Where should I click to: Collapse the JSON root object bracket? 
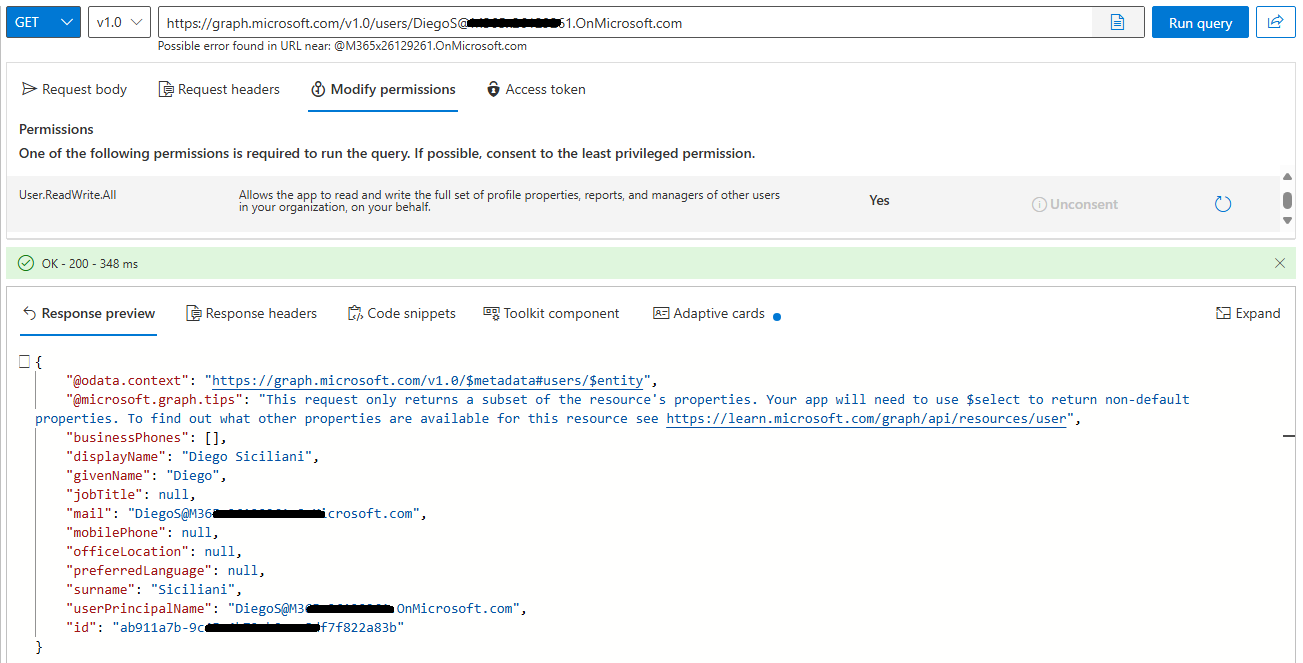click(24, 362)
